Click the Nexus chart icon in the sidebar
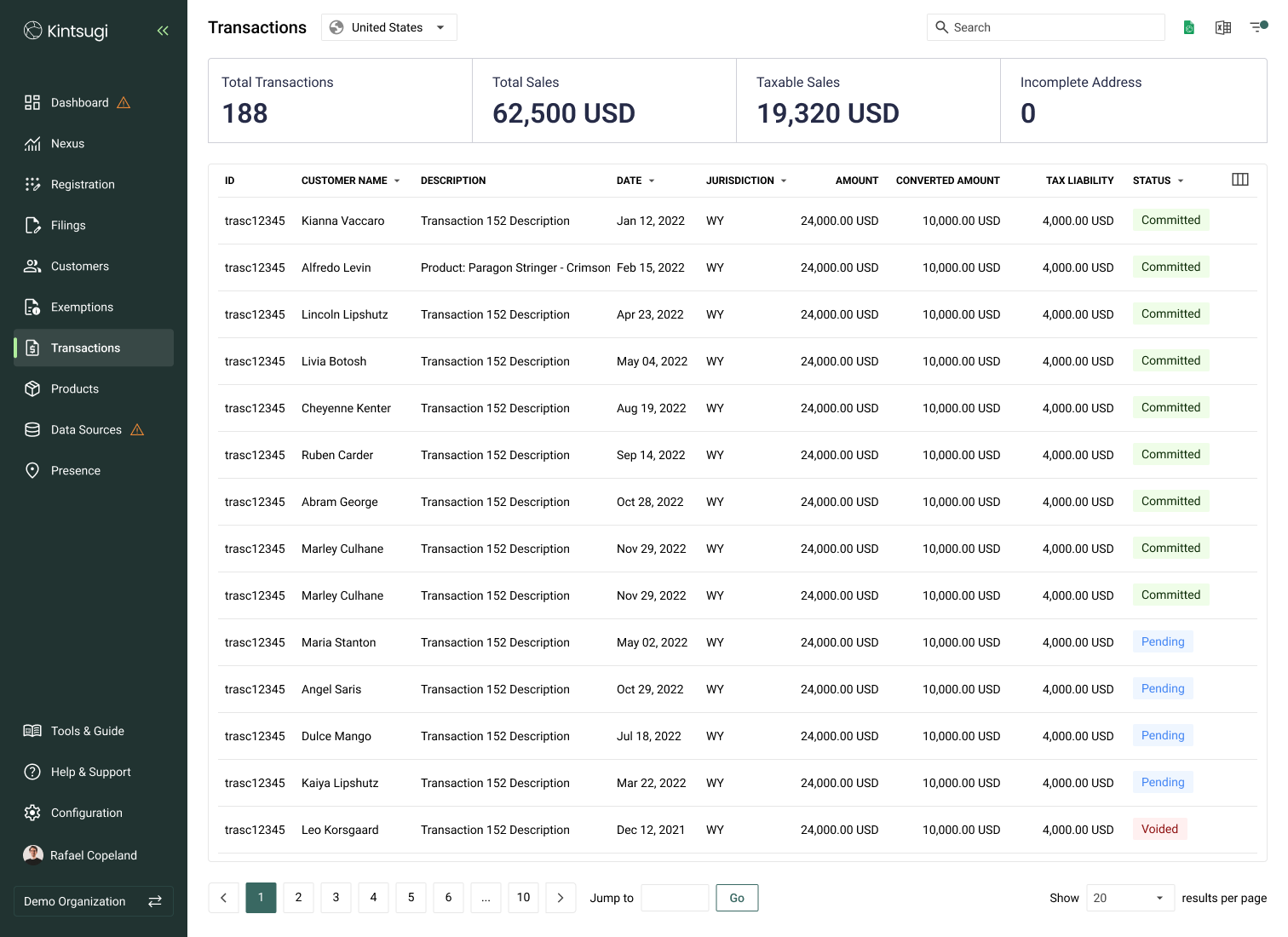 point(32,143)
